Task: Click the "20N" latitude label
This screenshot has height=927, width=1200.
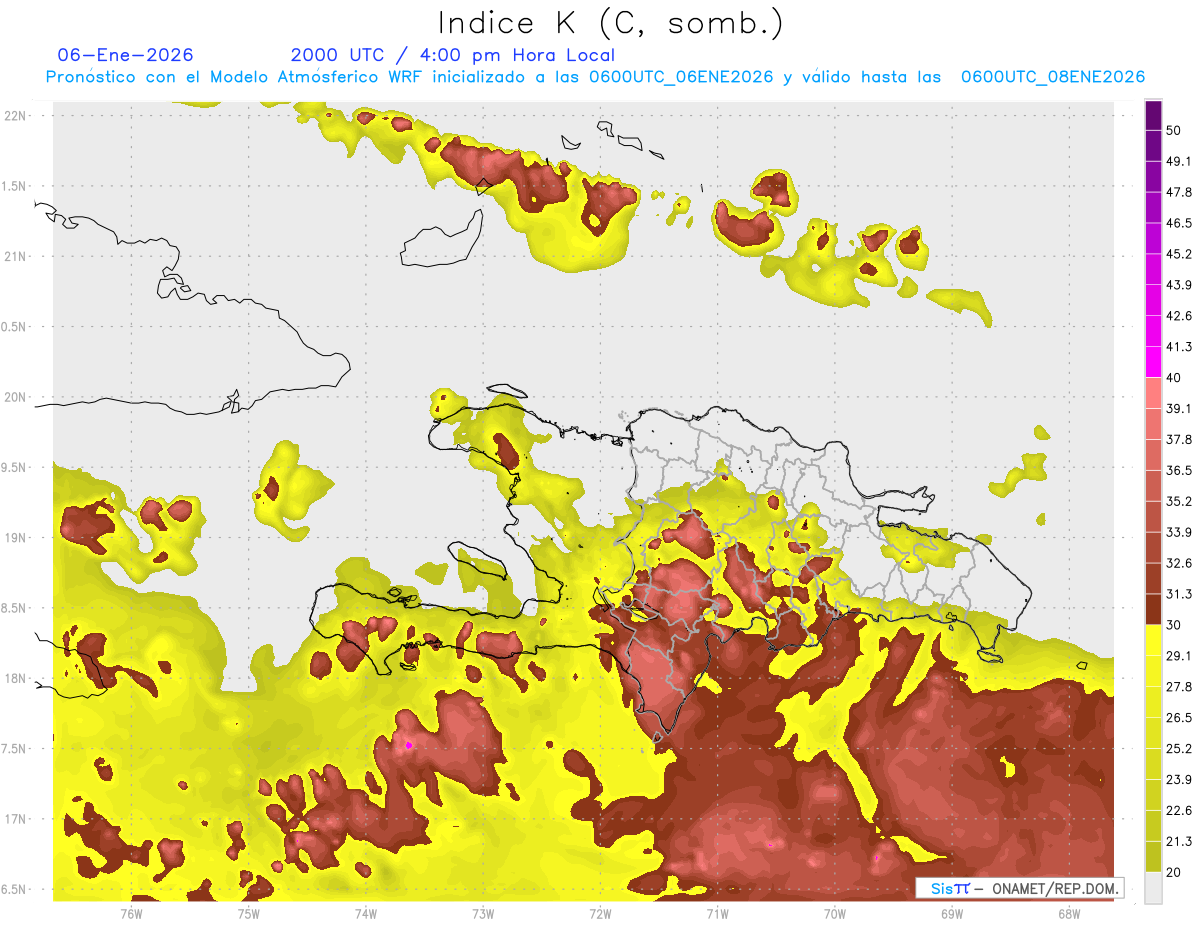Action: (16, 397)
